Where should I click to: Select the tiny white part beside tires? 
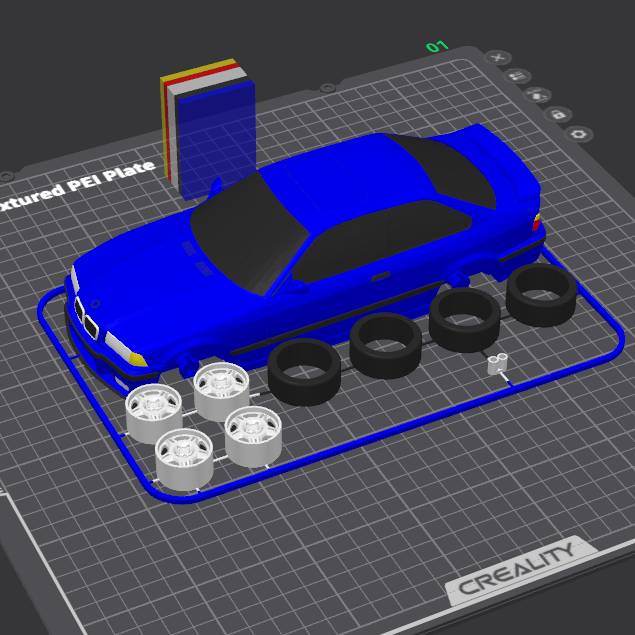pyautogui.click(x=498, y=363)
